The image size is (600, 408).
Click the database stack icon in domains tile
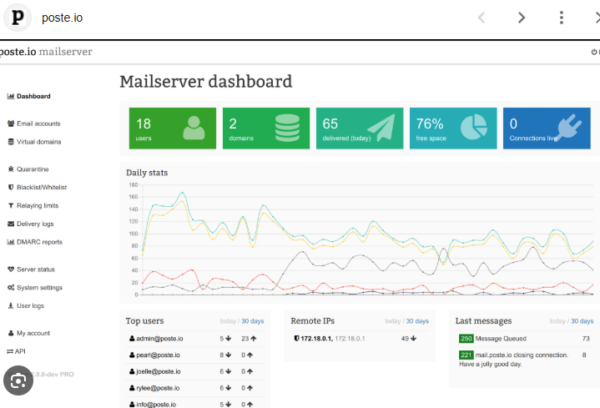287,128
